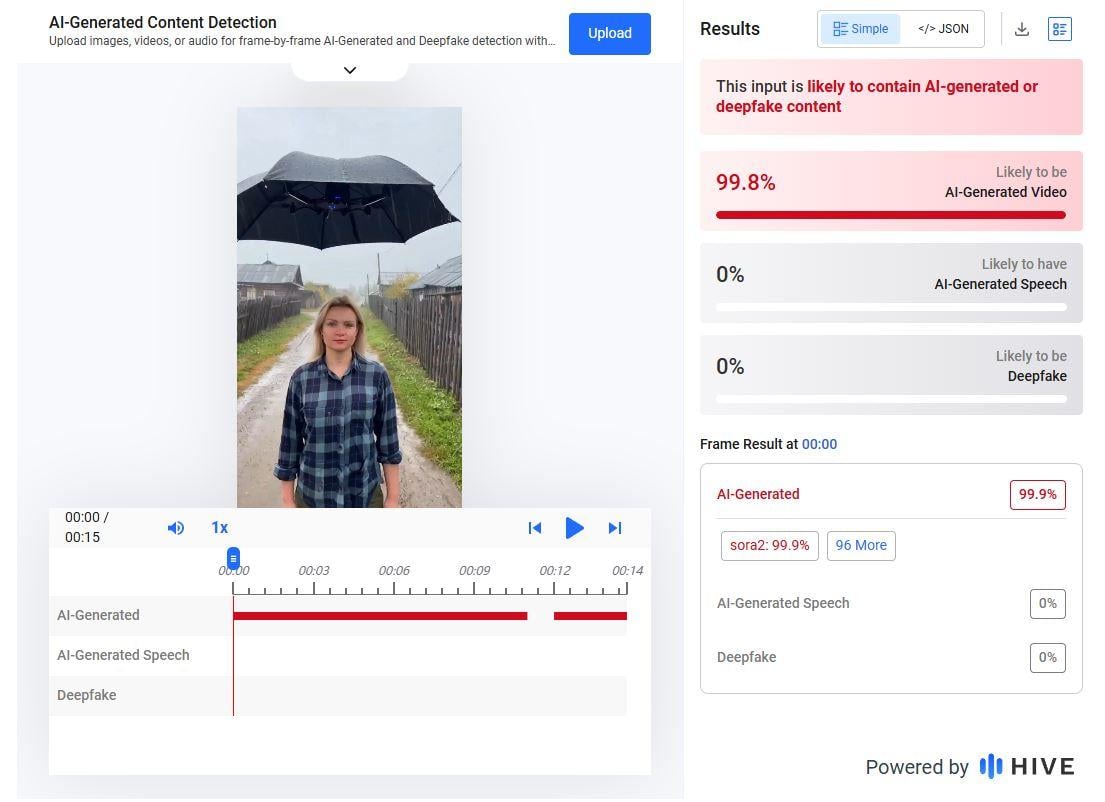This screenshot has height=802, width=1105.
Task: Click the Hive logo
Action: 1027,767
